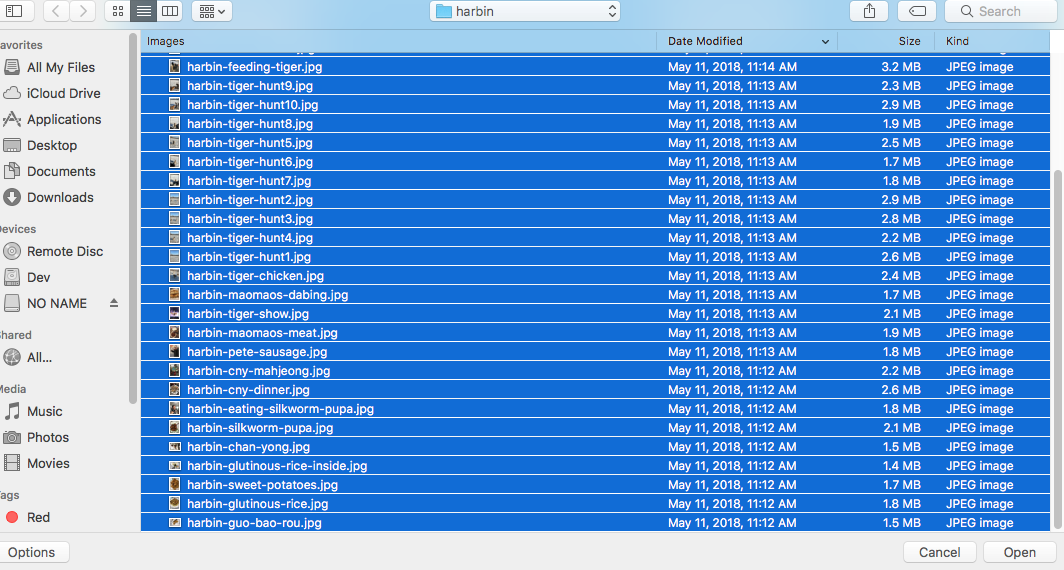Click the Cancel button
This screenshot has height=570, width=1064.
tap(939, 552)
